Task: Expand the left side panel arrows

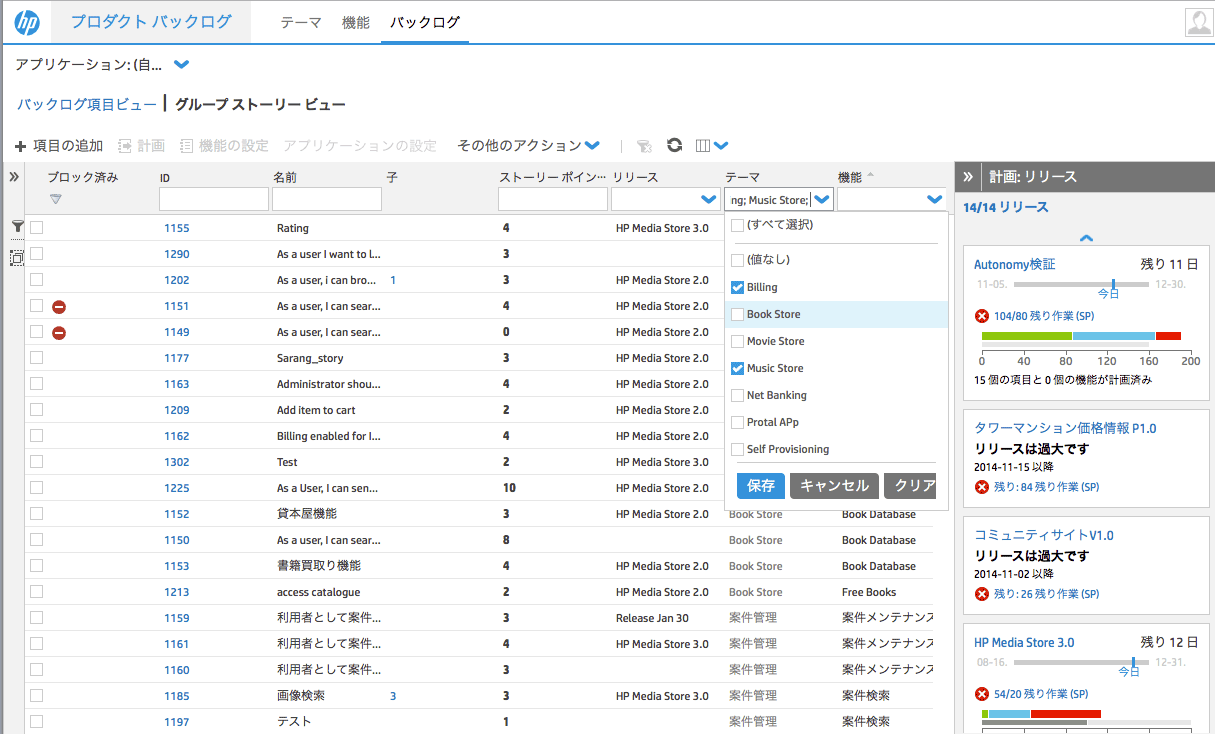Action: point(14,176)
